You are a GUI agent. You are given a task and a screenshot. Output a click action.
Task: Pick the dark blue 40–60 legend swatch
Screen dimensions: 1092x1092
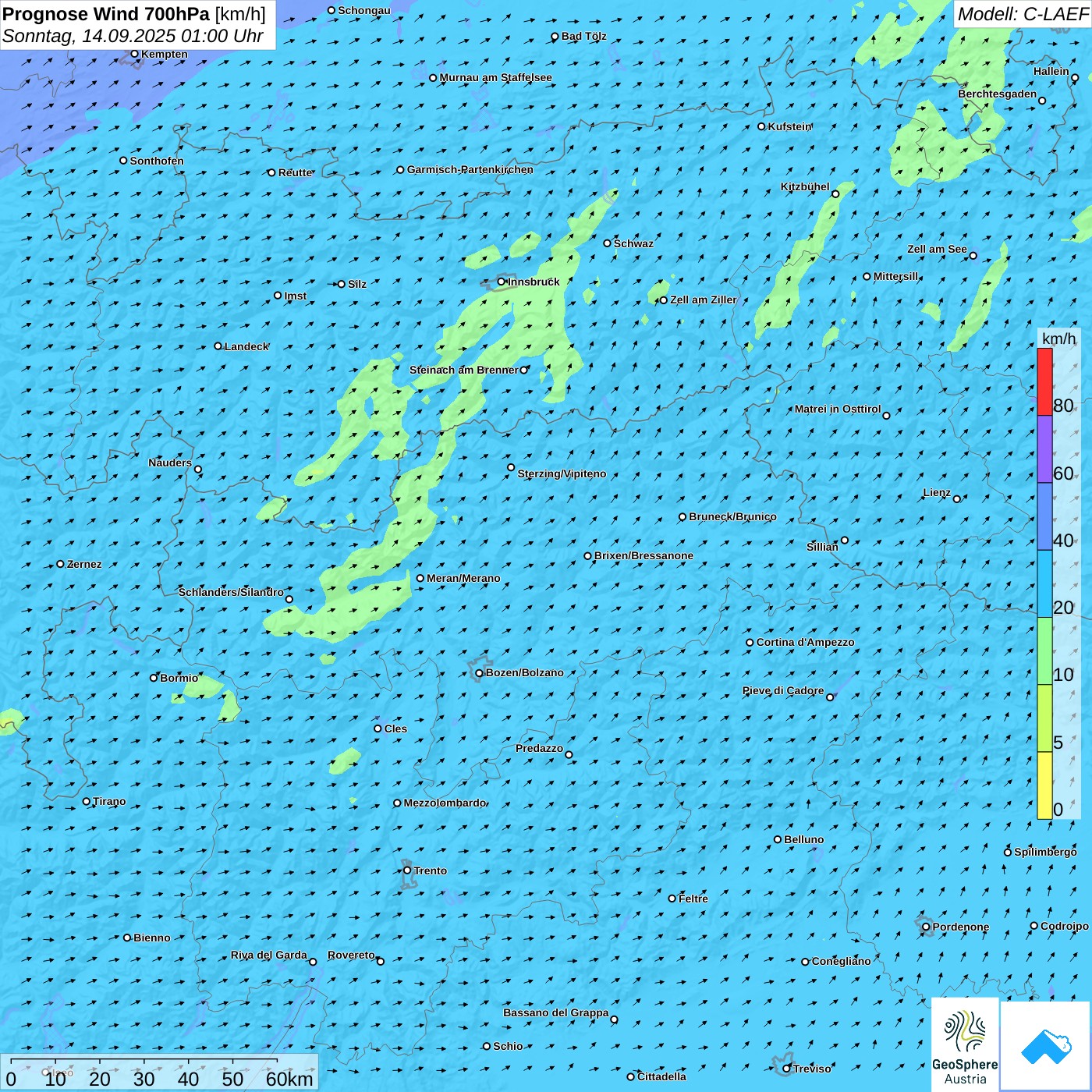[x=1044, y=516]
